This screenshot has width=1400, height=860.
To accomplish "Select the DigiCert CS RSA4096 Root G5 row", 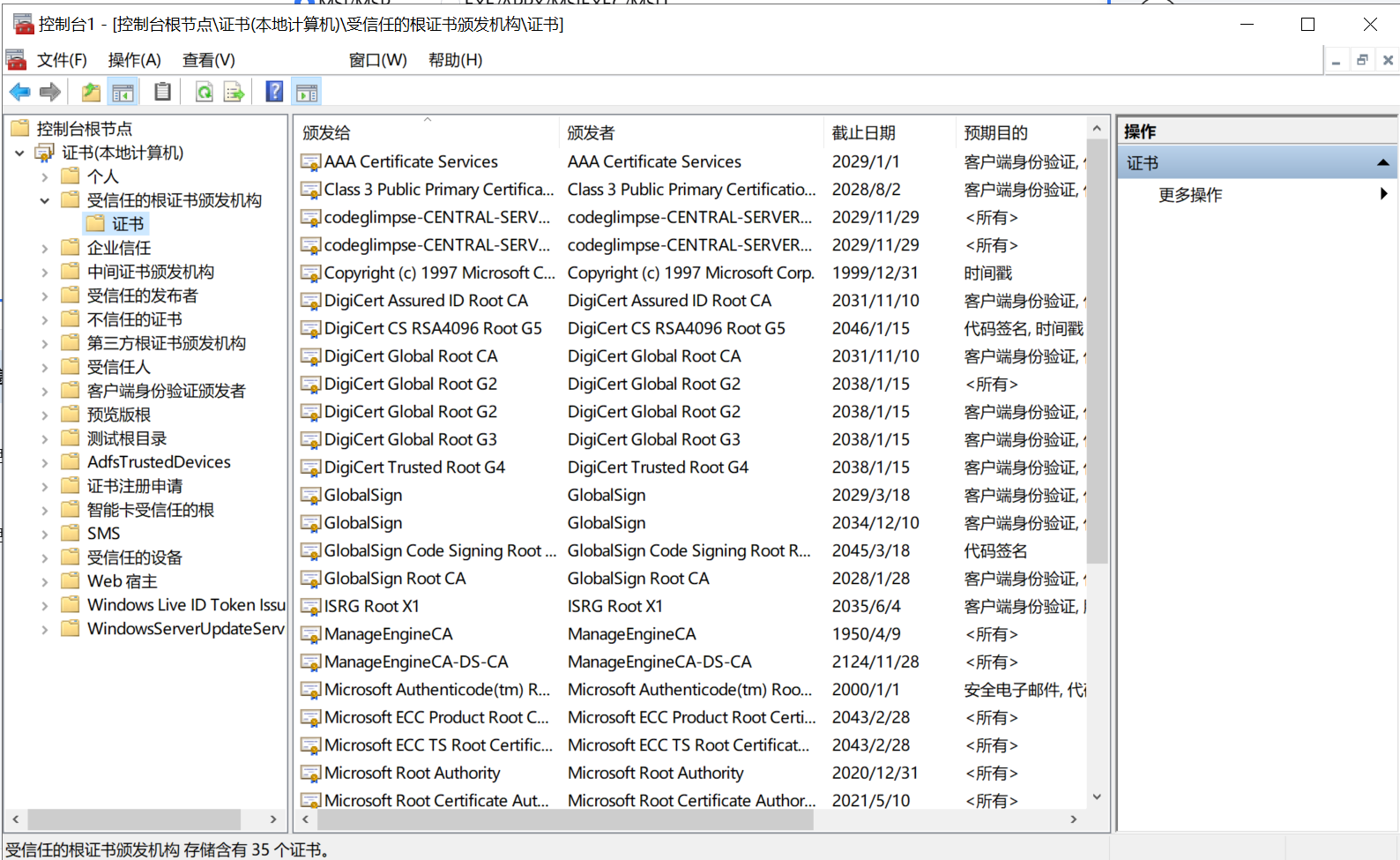I will (x=691, y=329).
